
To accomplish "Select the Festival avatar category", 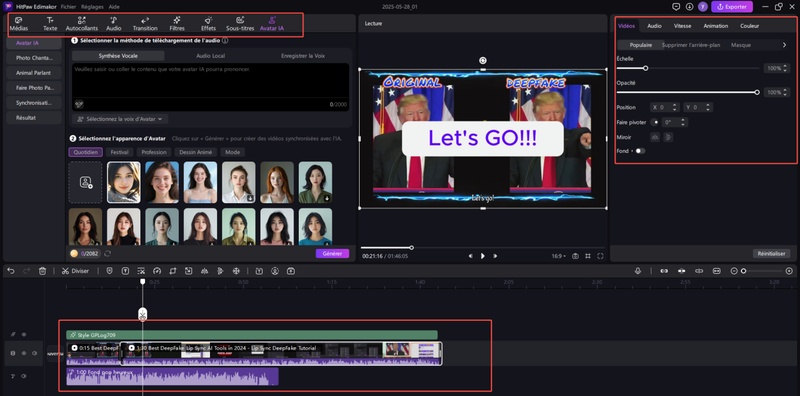I will click(x=119, y=152).
